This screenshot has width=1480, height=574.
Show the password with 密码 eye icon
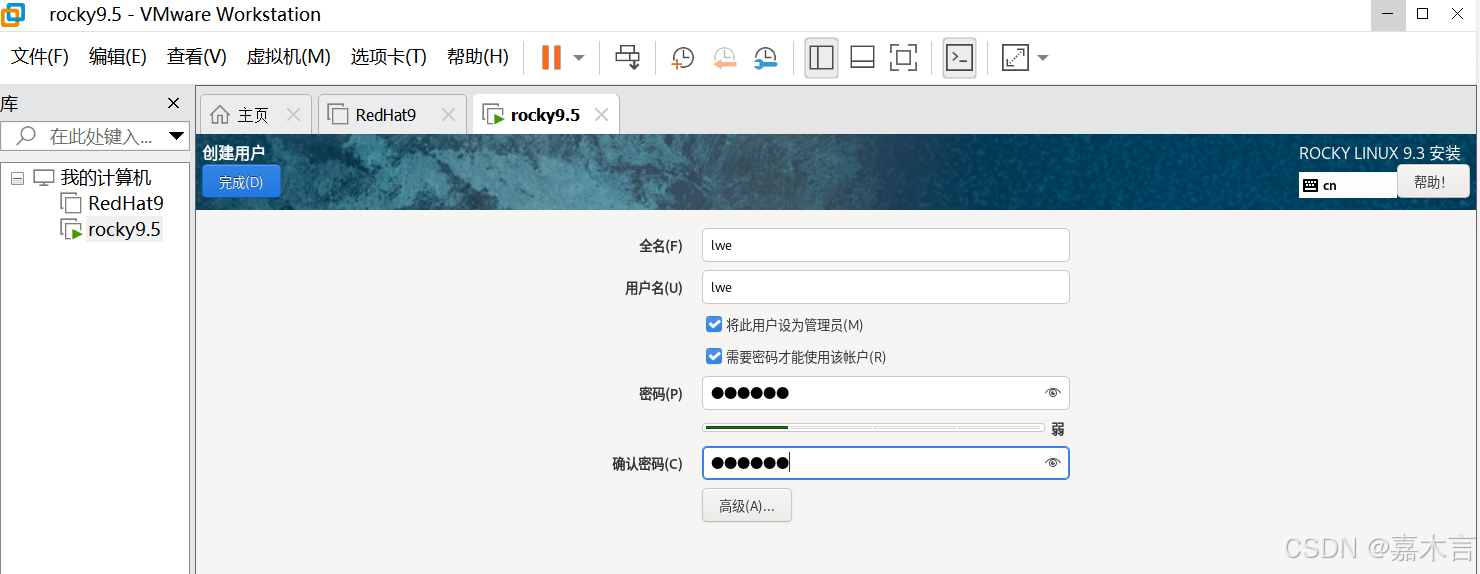coord(1052,393)
